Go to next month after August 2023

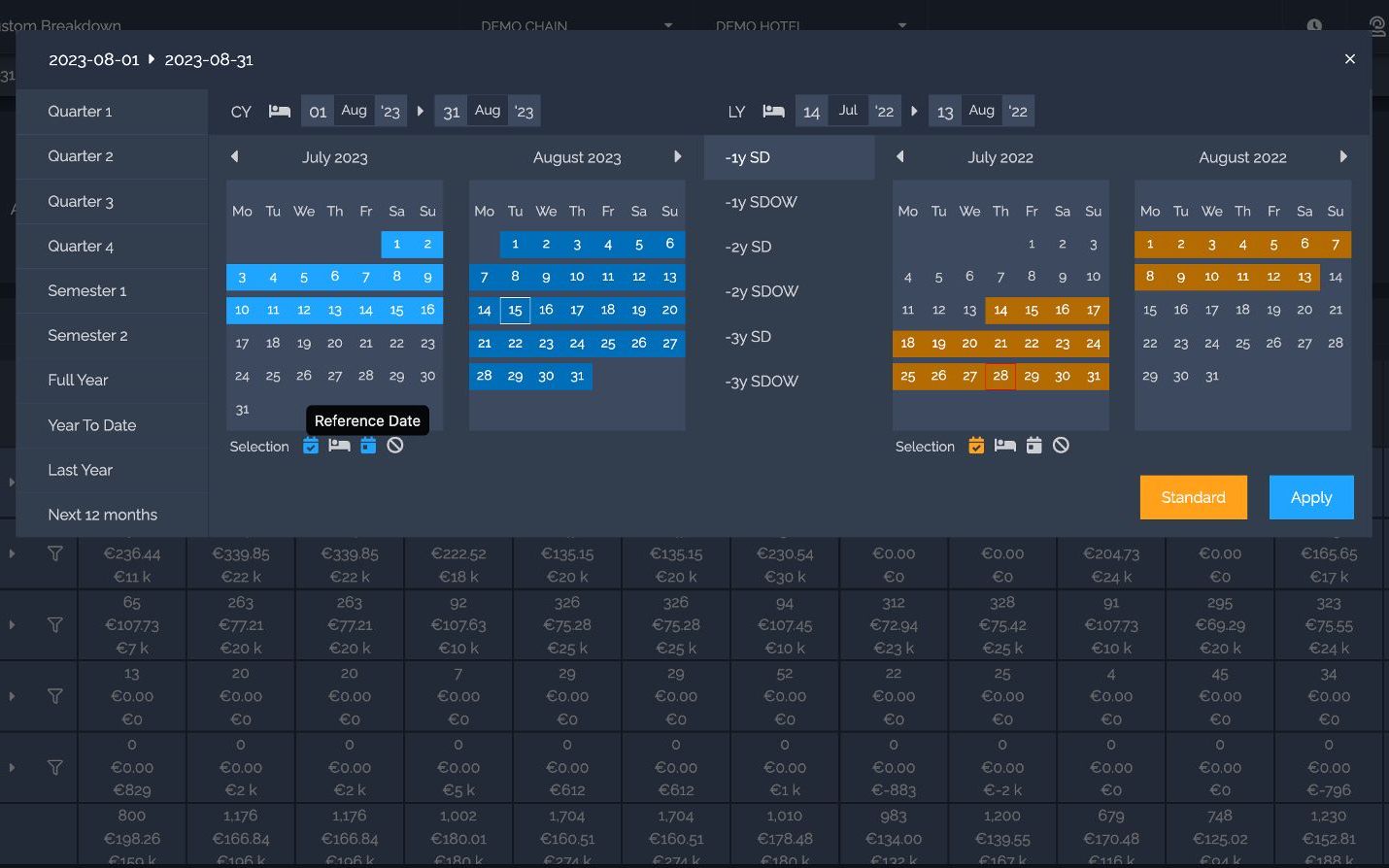[x=677, y=156]
